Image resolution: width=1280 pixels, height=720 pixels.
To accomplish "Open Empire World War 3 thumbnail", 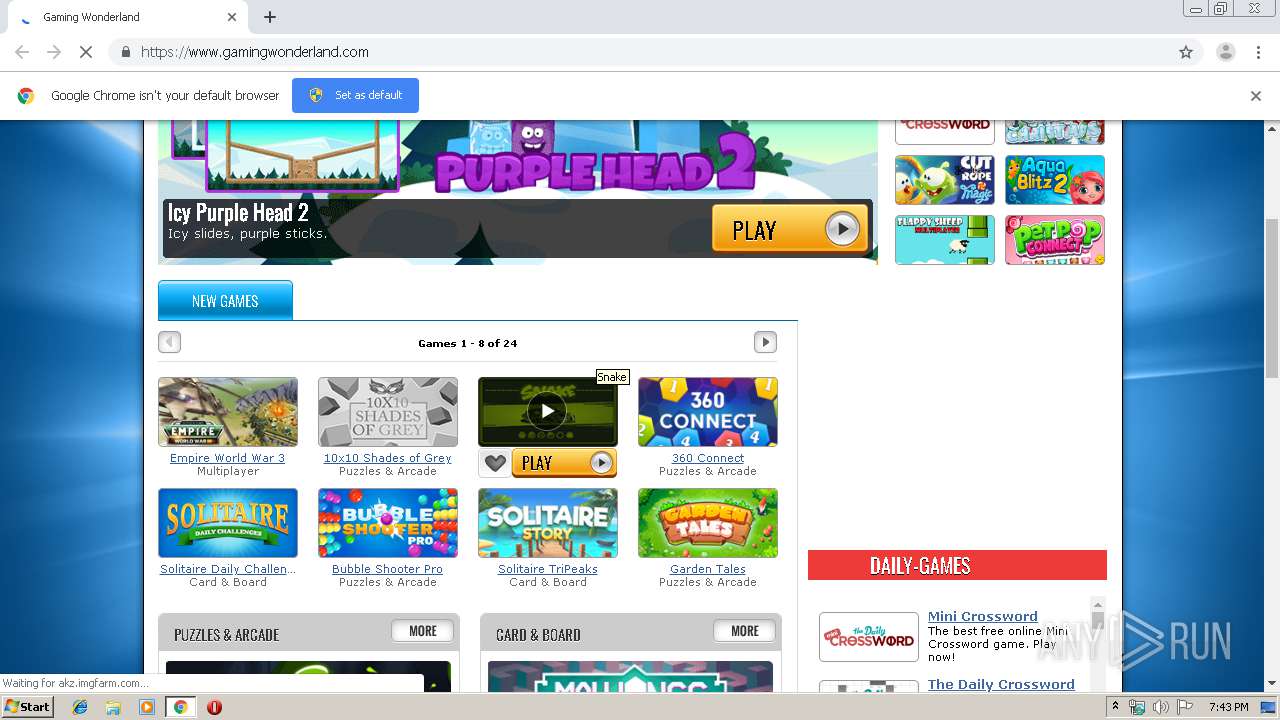I will 228,412.
